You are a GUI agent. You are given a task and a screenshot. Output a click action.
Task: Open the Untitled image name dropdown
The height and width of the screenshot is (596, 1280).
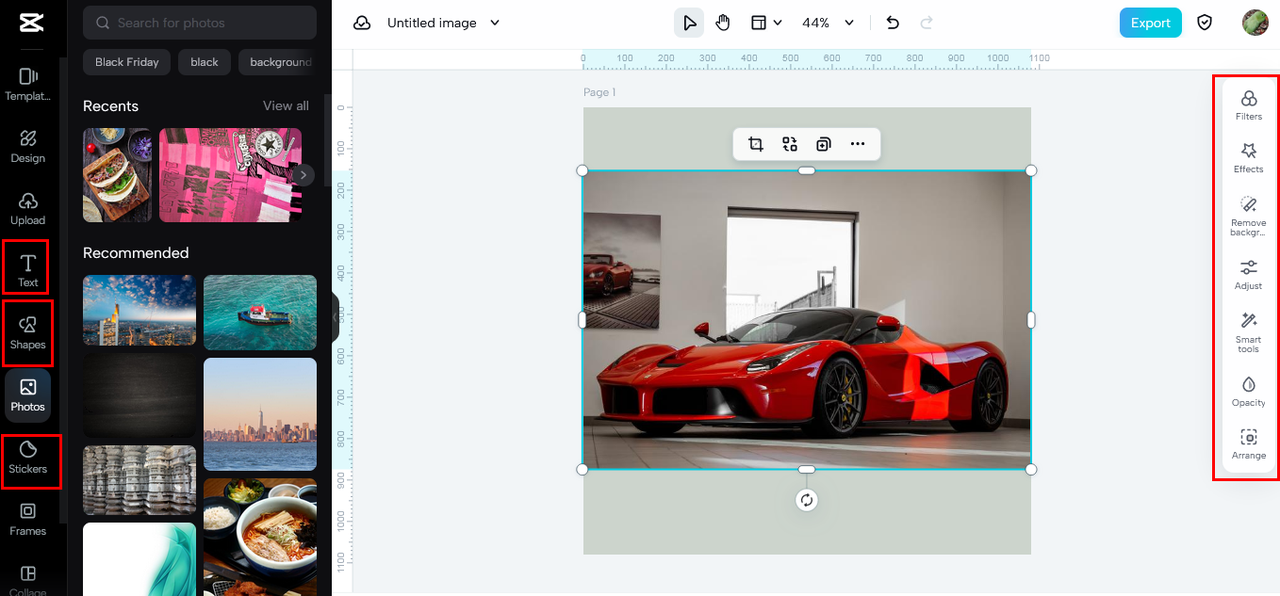click(494, 23)
